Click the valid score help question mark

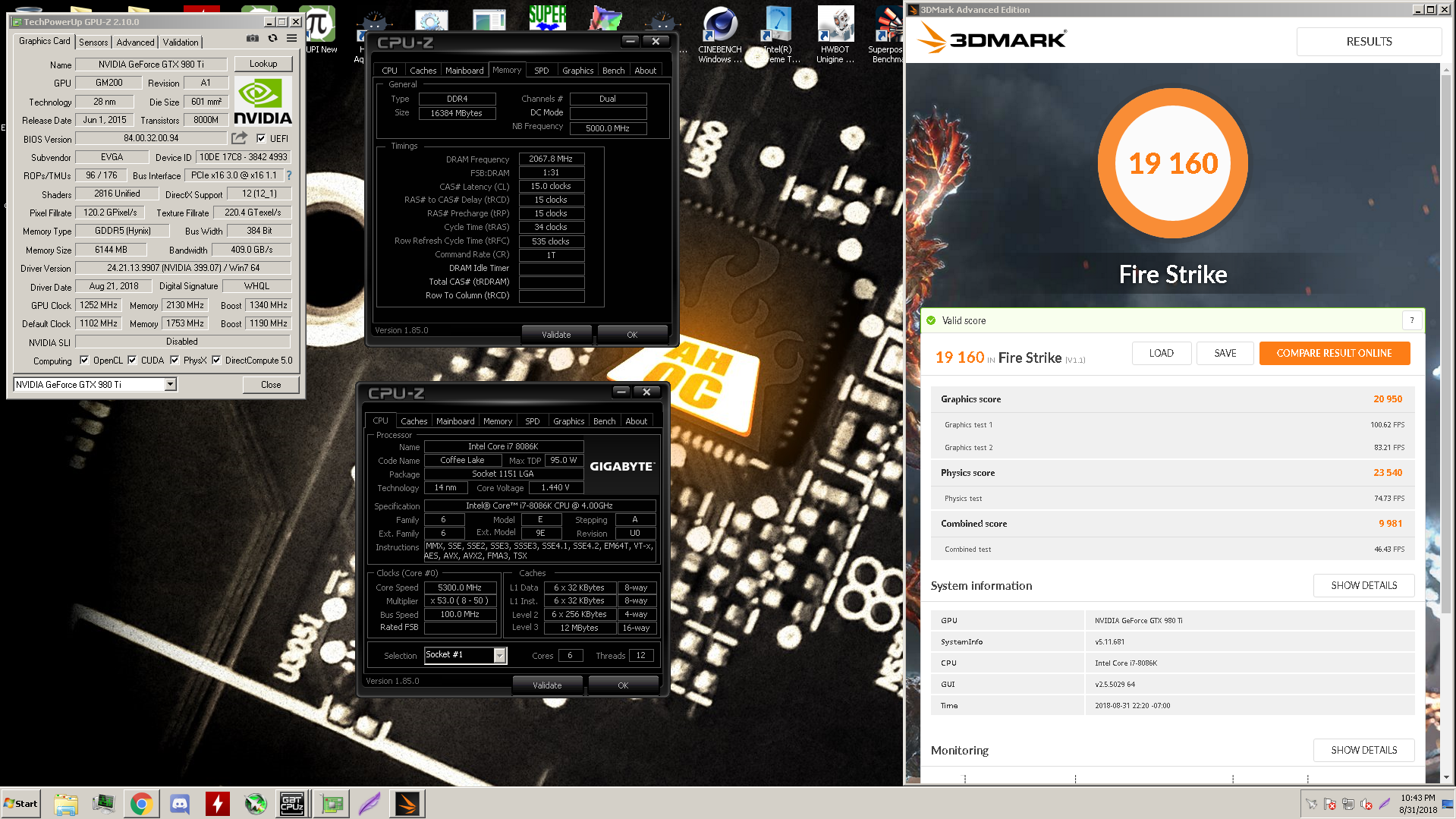[x=1412, y=320]
